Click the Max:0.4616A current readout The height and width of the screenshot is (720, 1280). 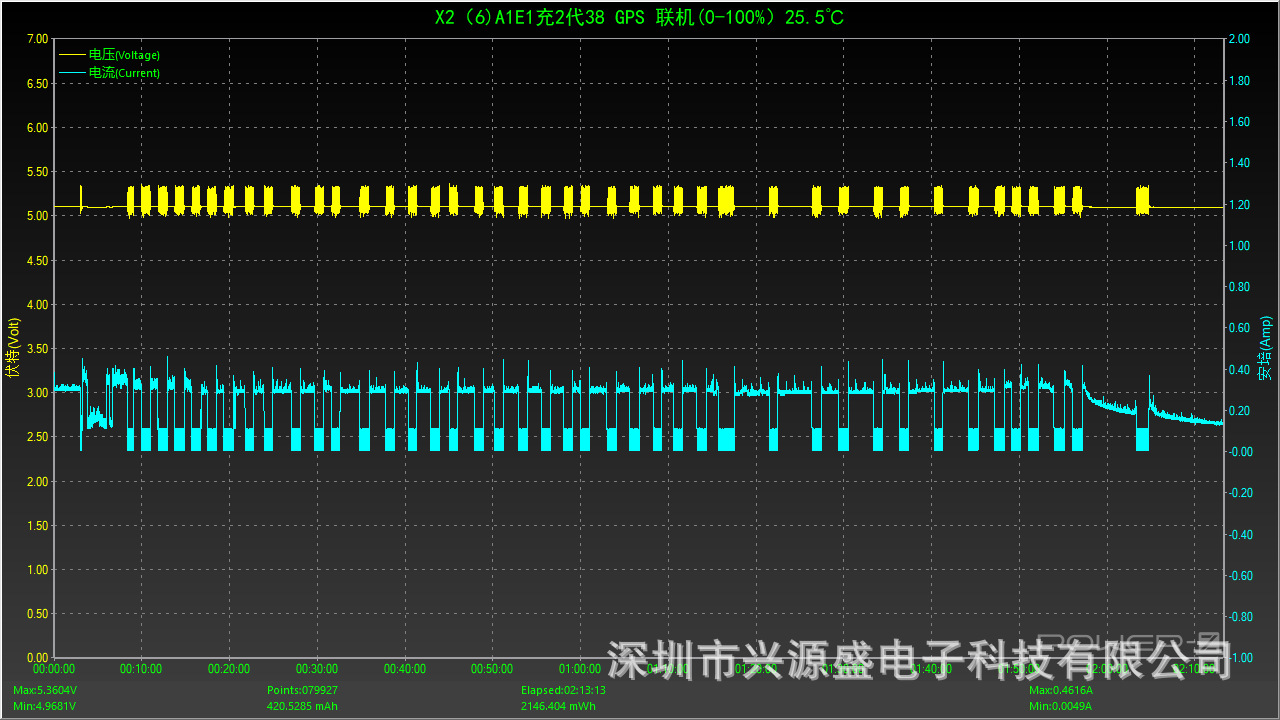pos(1060,690)
